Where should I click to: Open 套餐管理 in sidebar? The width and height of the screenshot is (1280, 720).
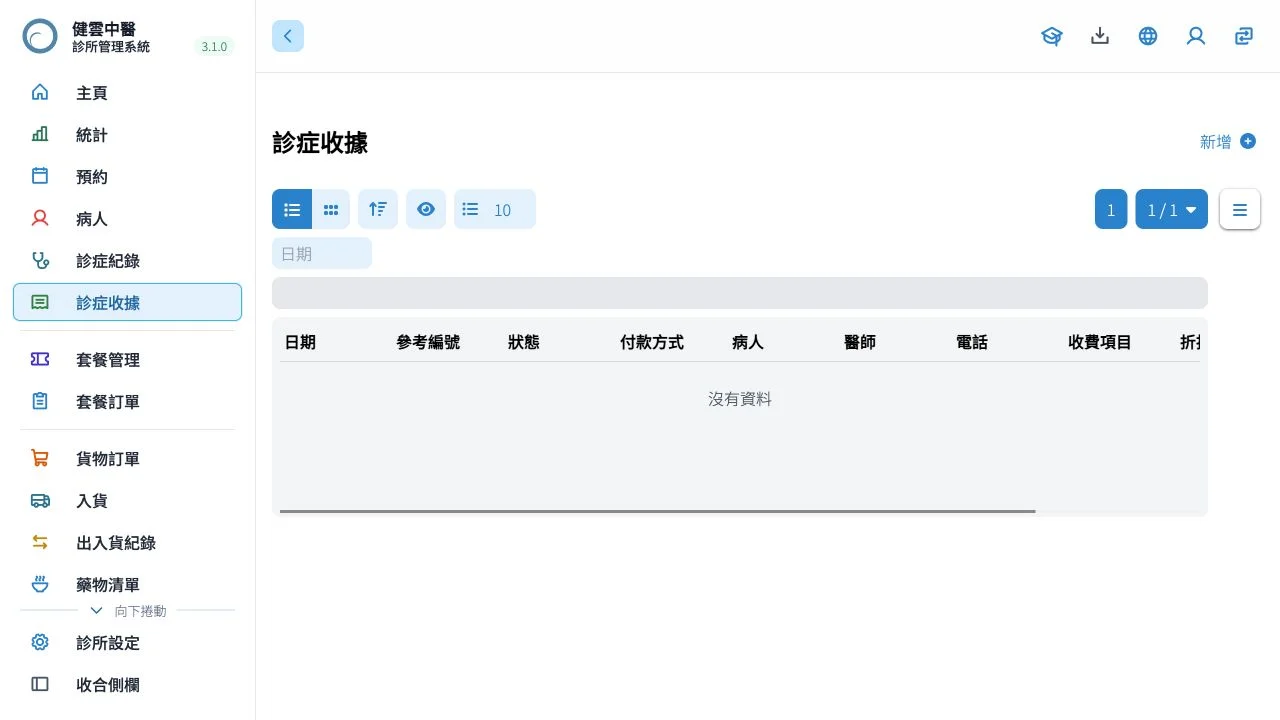(127, 360)
